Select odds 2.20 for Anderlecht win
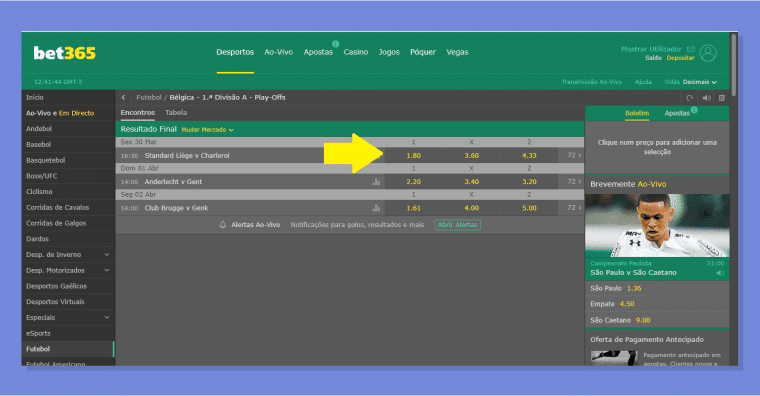Image resolution: width=760 pixels, height=396 pixels. click(413, 182)
